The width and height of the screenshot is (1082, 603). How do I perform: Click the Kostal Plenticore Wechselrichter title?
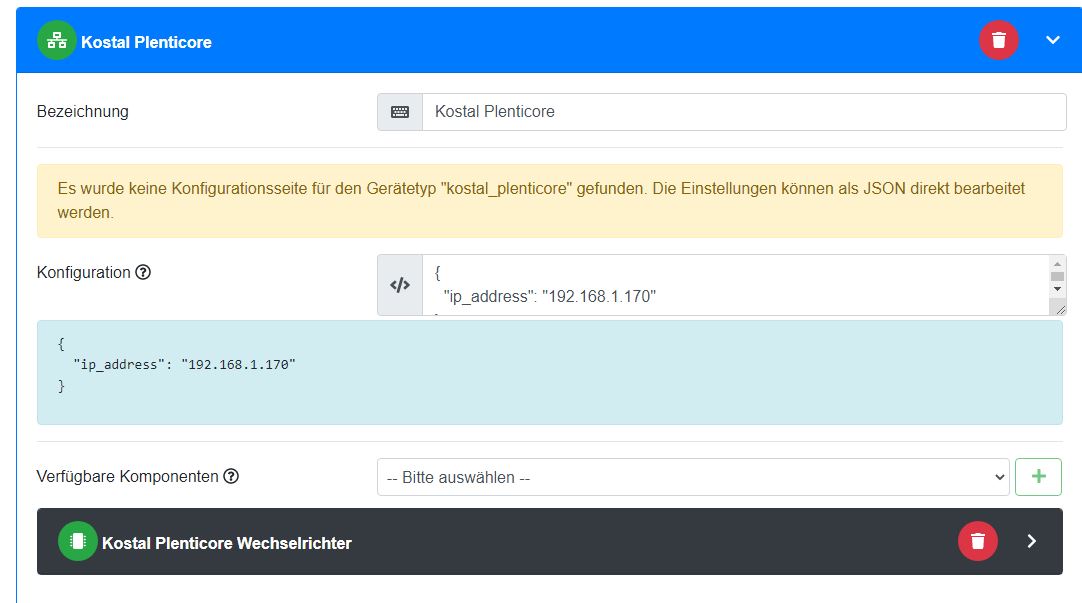click(x=227, y=543)
